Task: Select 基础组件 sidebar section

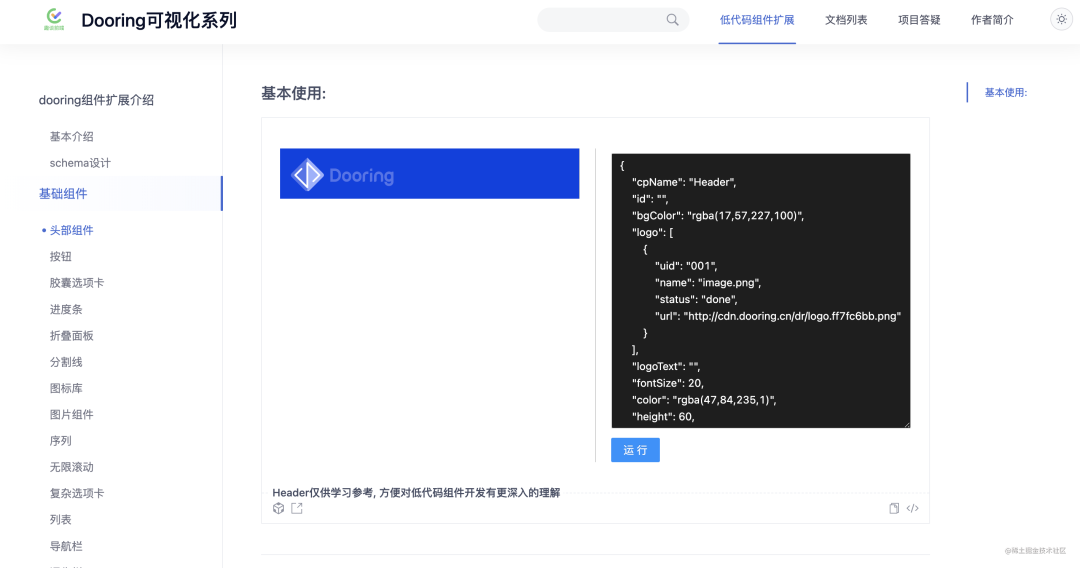Action: (x=63, y=193)
